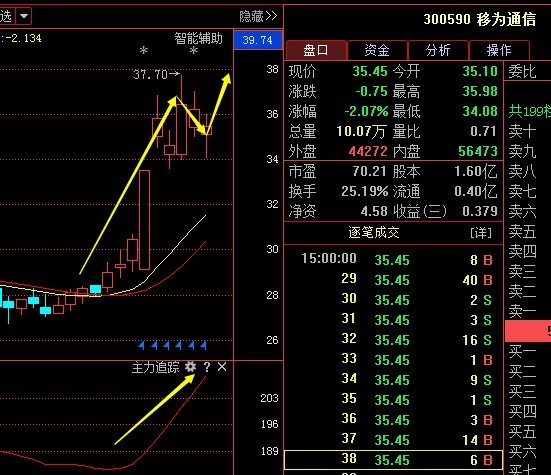The width and height of the screenshot is (551, 475).
Task: Click the 总量 value 10.07万
Action: [361, 131]
